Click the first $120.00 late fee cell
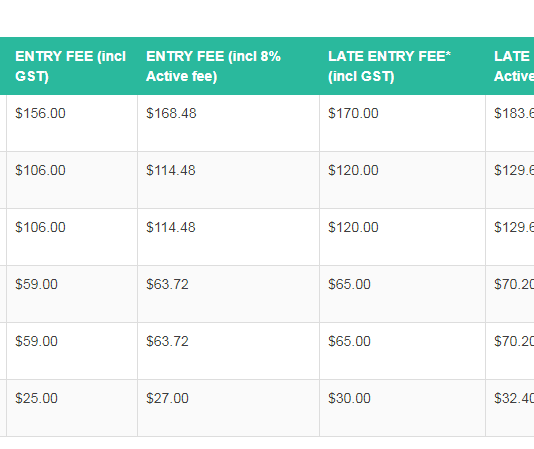The image size is (534, 449). 403,180
